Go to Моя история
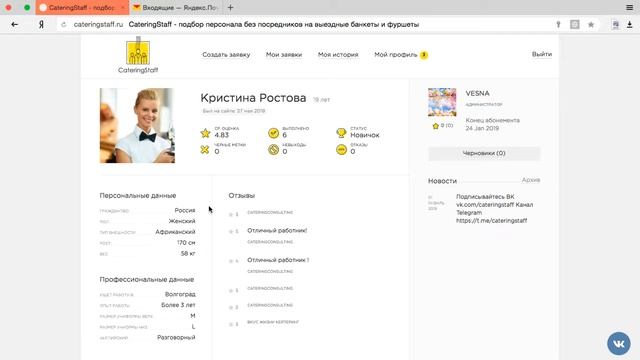640x360 pixels. coord(338,55)
